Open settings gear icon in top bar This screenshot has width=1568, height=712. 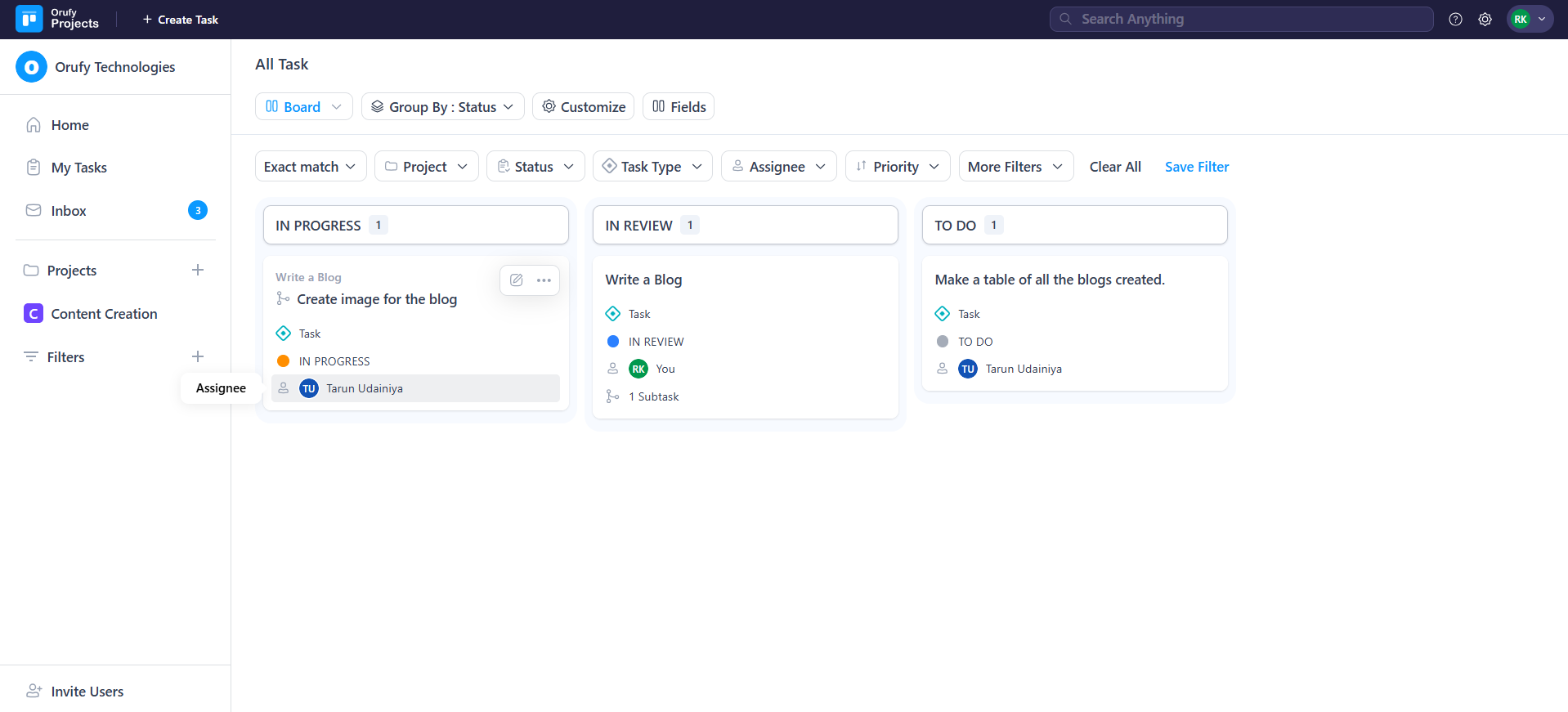pyautogui.click(x=1485, y=20)
